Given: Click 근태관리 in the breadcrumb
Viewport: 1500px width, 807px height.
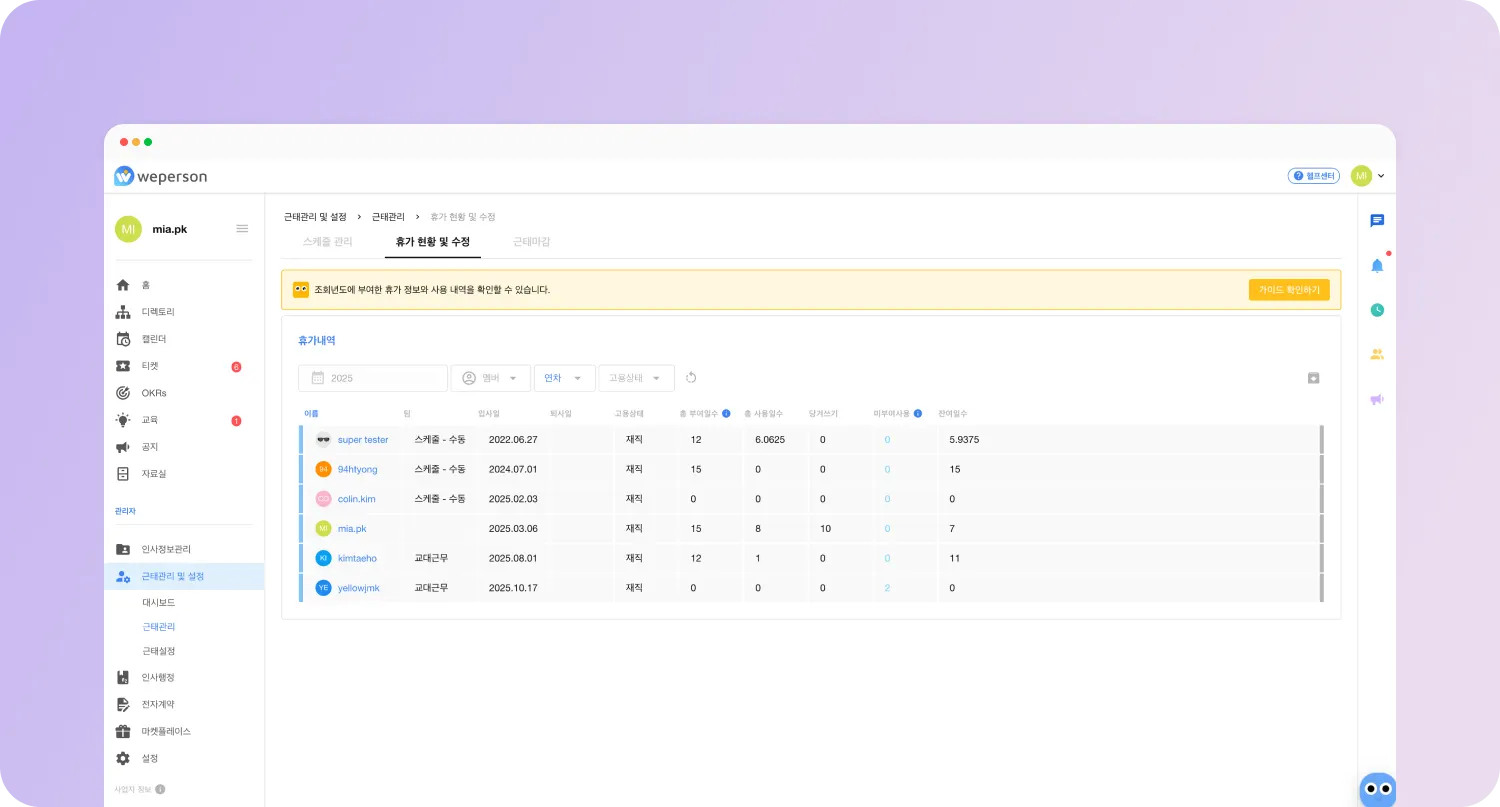Looking at the screenshot, I should click(x=388, y=216).
